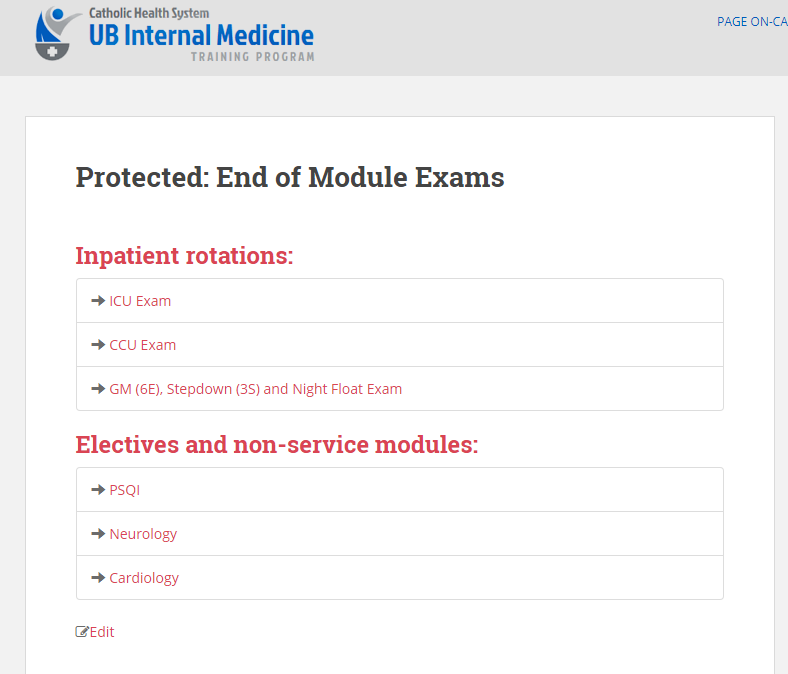Open the ICU Exam link
The height and width of the screenshot is (674, 788).
click(140, 301)
